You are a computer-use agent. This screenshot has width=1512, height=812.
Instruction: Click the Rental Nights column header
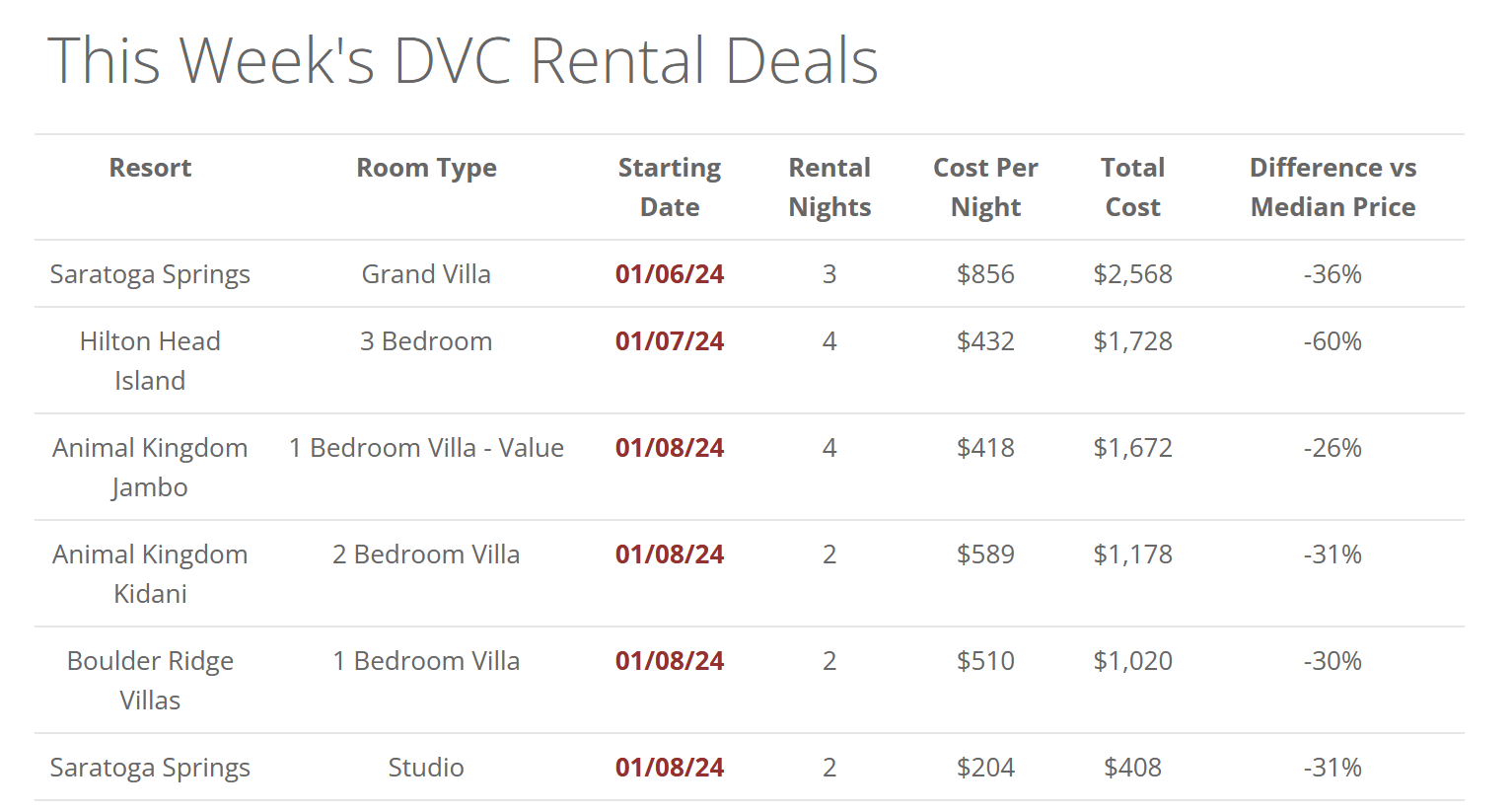[829, 187]
